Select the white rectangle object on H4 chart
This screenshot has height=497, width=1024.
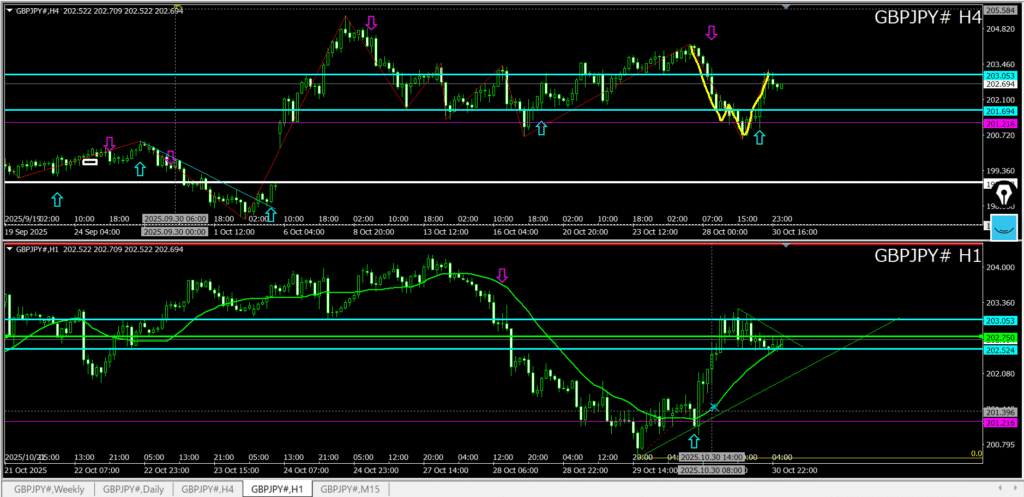90,161
